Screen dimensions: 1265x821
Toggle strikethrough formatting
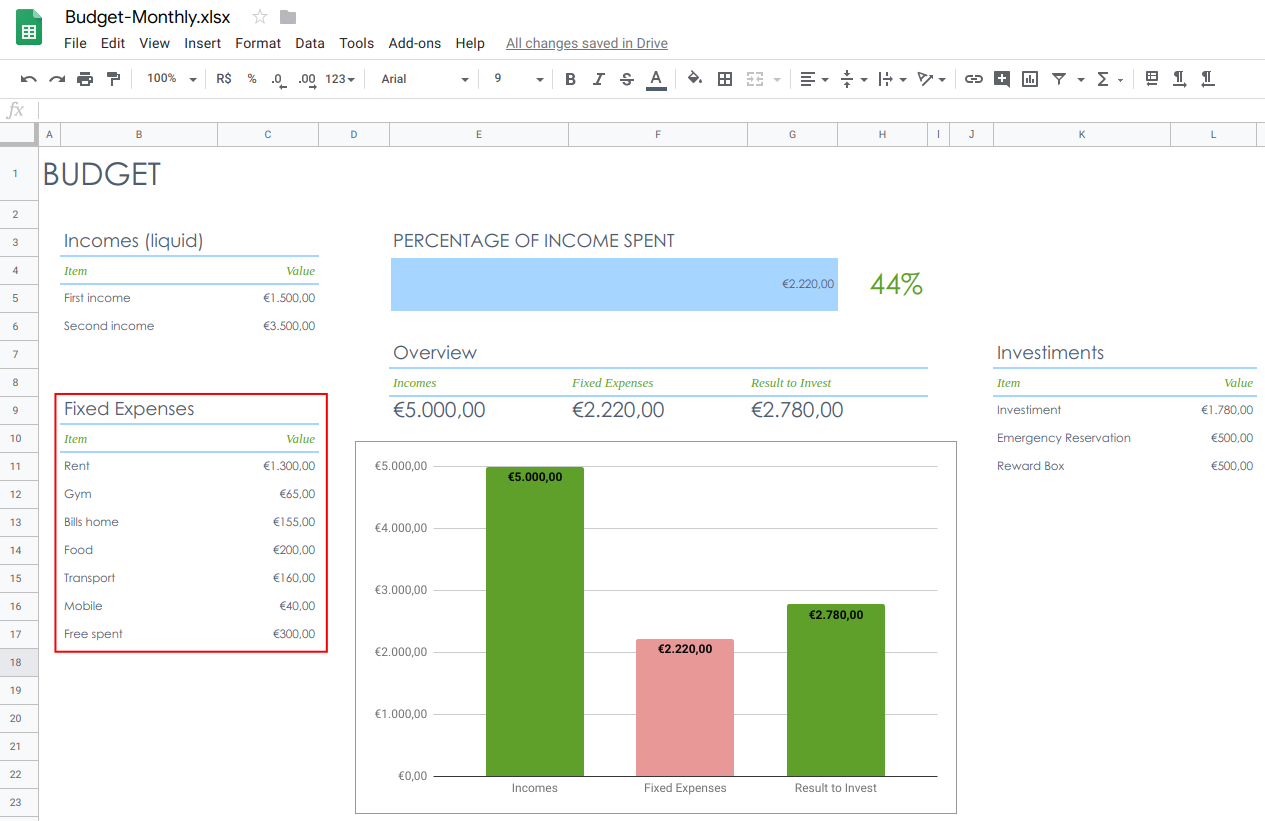[627, 79]
